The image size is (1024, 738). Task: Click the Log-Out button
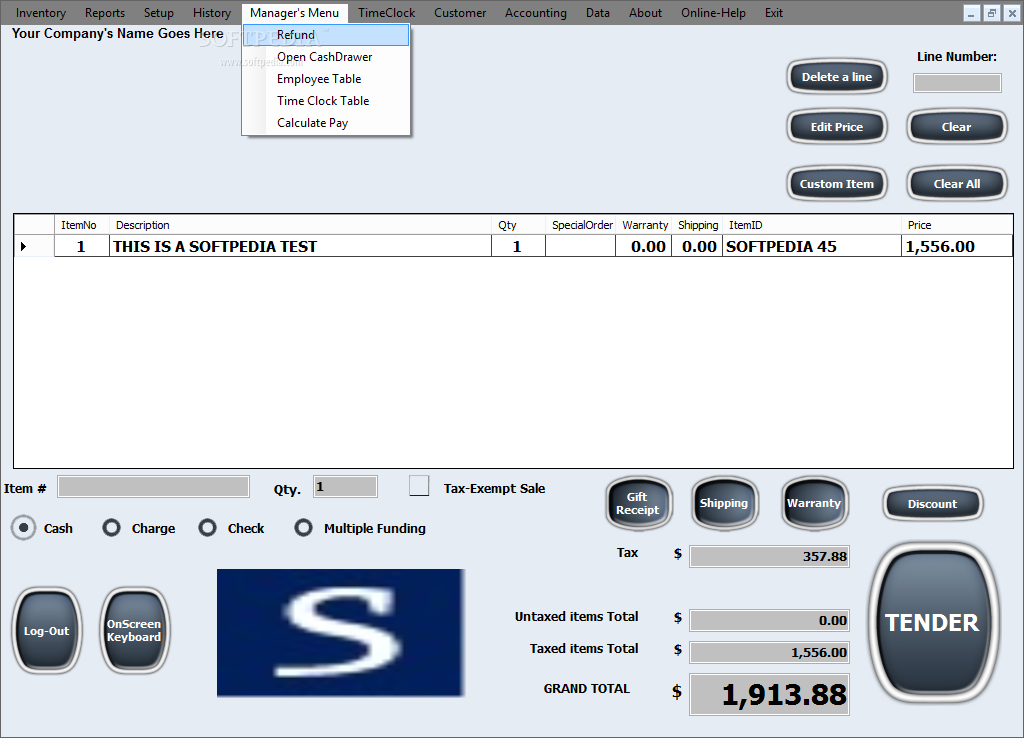46,631
